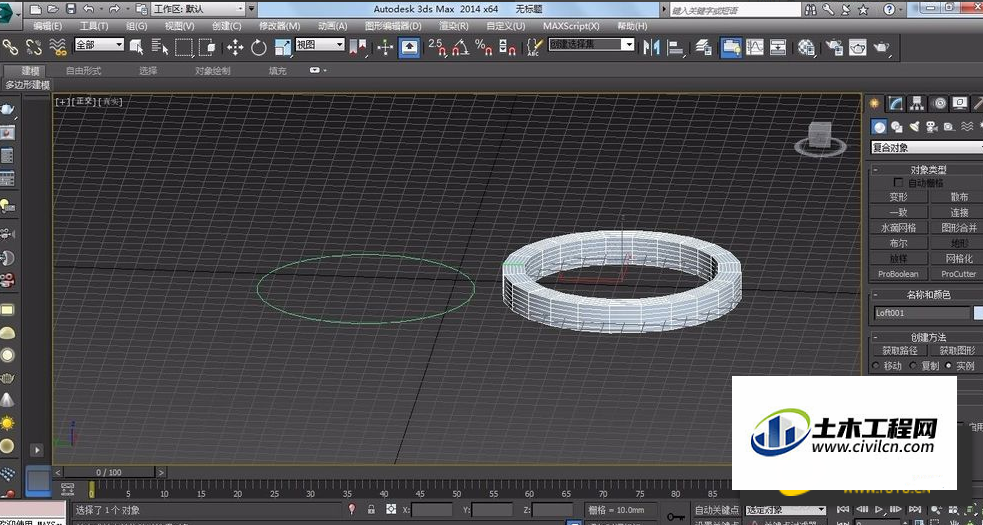Click the 获取图形 button

[957, 351]
